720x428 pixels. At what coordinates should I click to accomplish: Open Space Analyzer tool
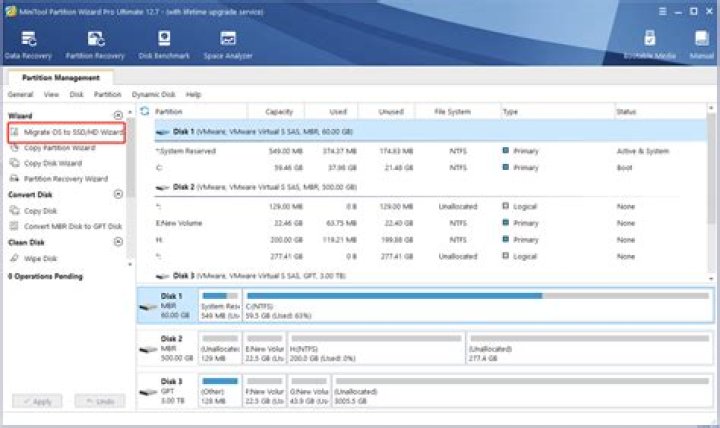click(x=228, y=45)
